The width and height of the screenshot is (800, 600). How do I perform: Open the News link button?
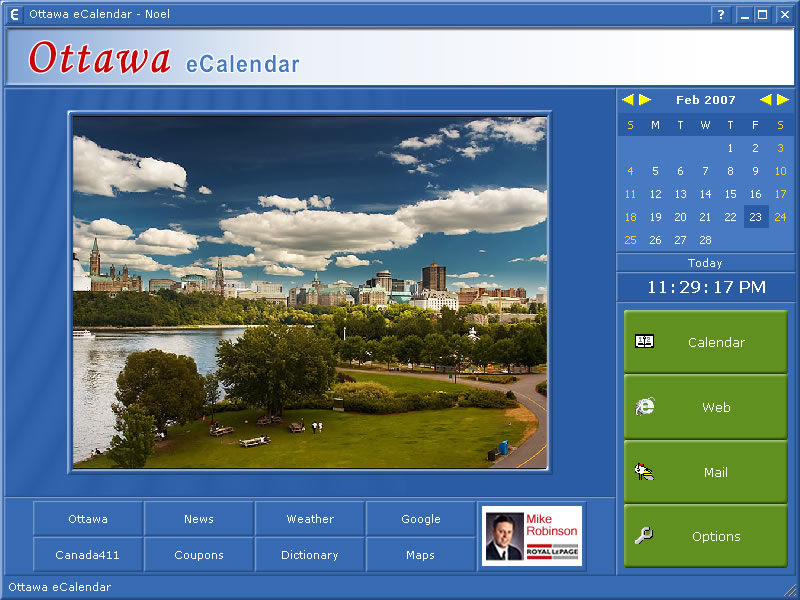pos(199,519)
